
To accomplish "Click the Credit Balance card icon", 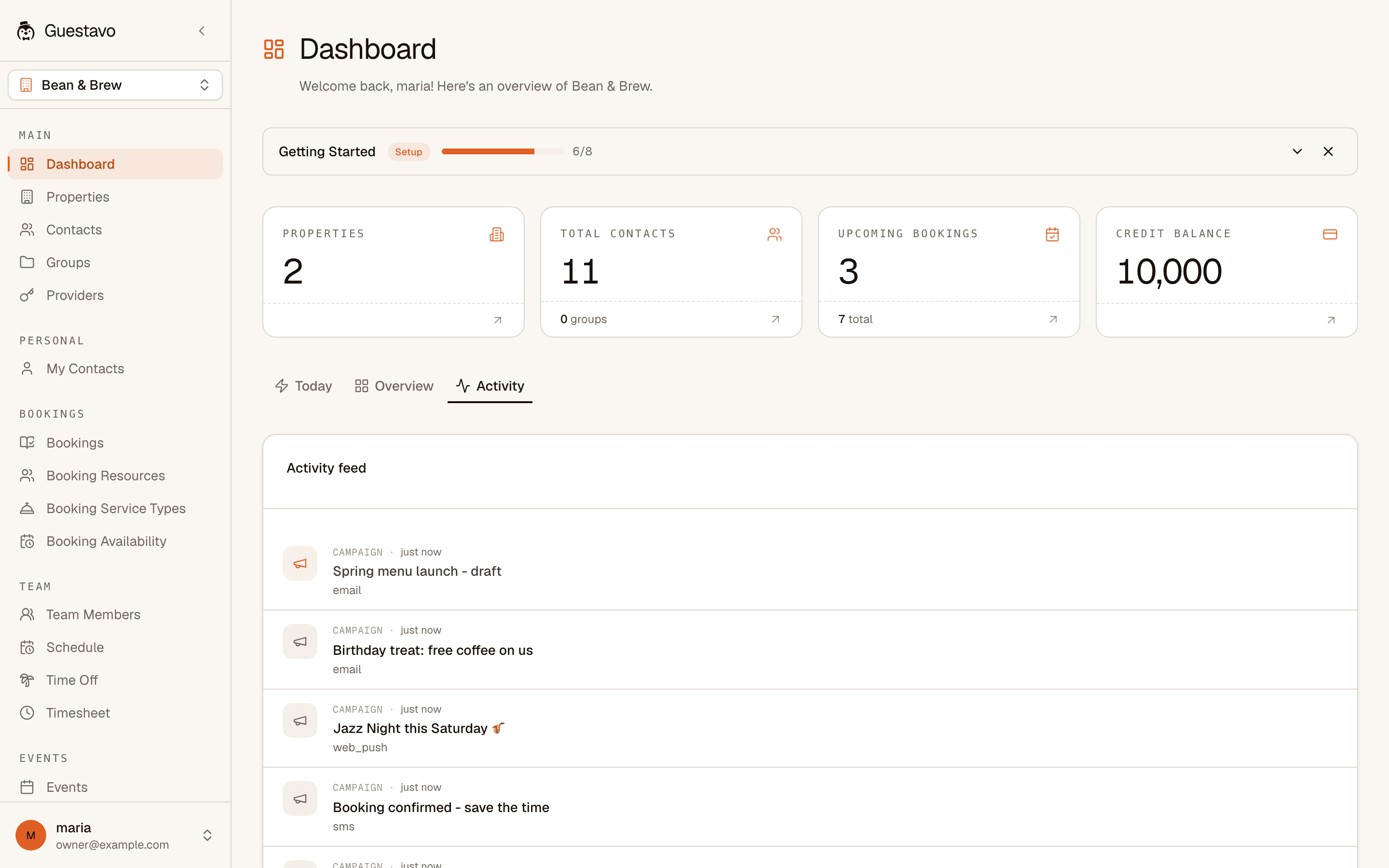I will pos(1330,234).
